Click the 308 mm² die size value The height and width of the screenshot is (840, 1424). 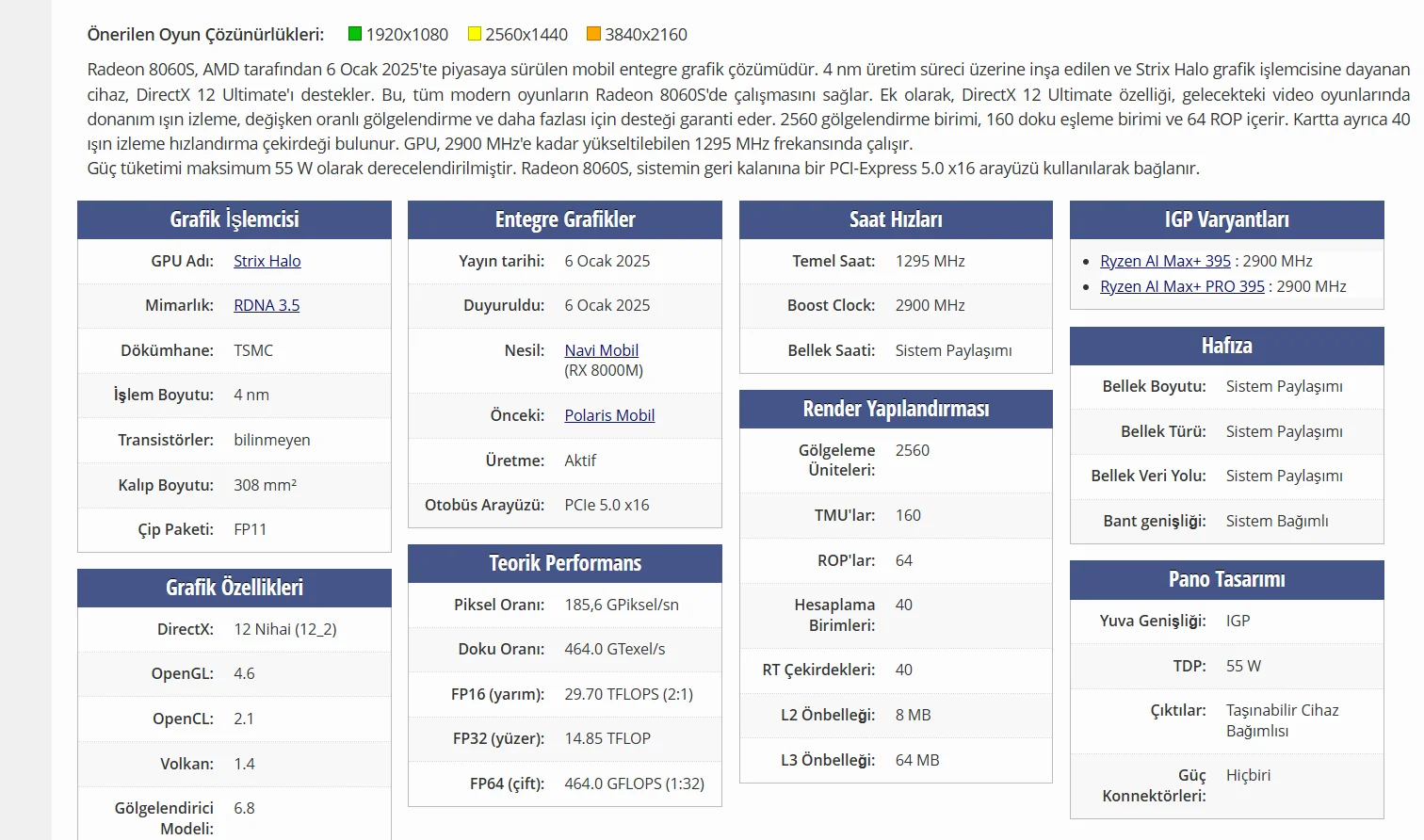click(x=266, y=485)
